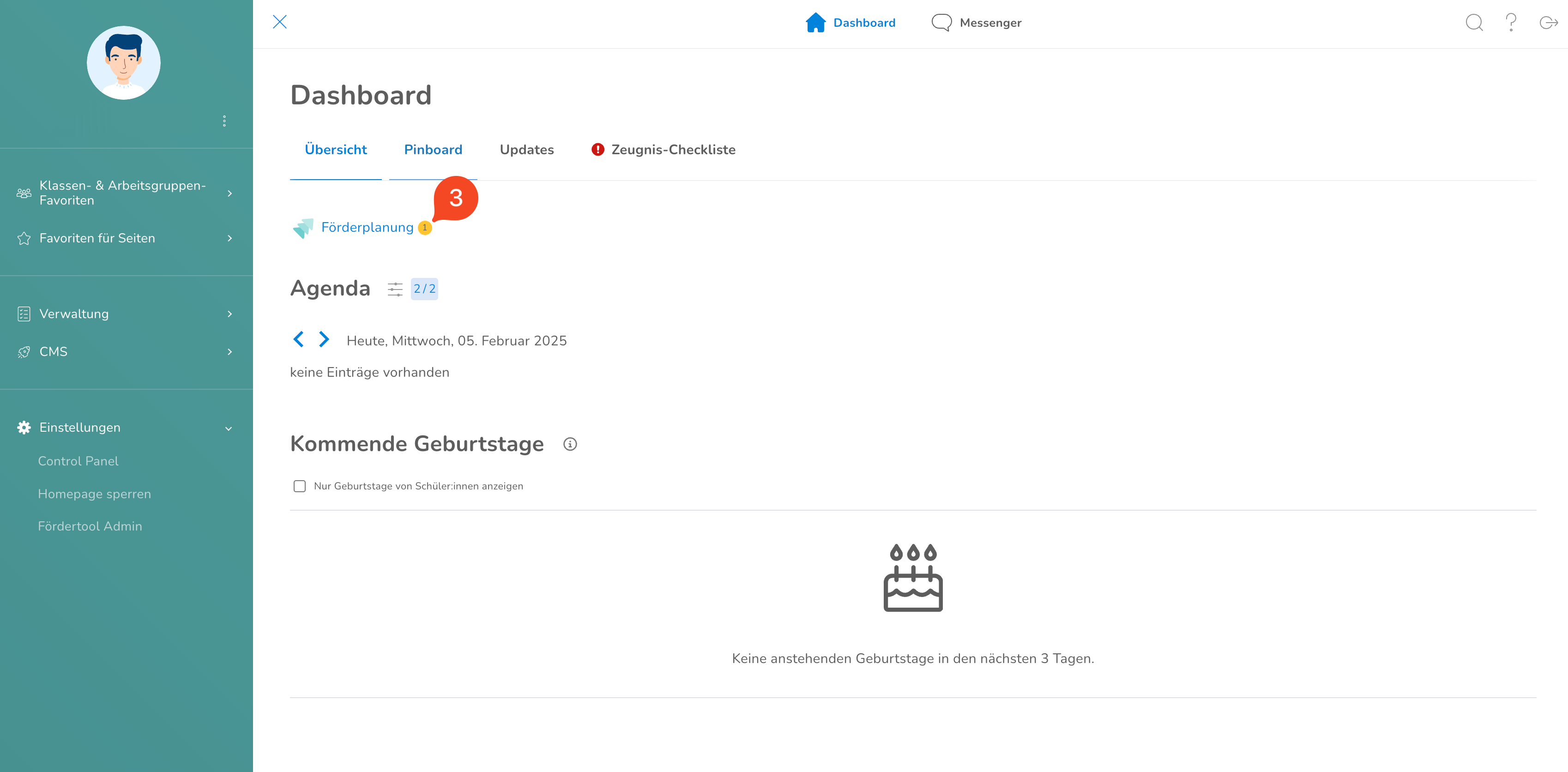Open Agenda filter settings sliders icon
Image resolution: width=1568 pixels, height=772 pixels.
pyautogui.click(x=395, y=289)
